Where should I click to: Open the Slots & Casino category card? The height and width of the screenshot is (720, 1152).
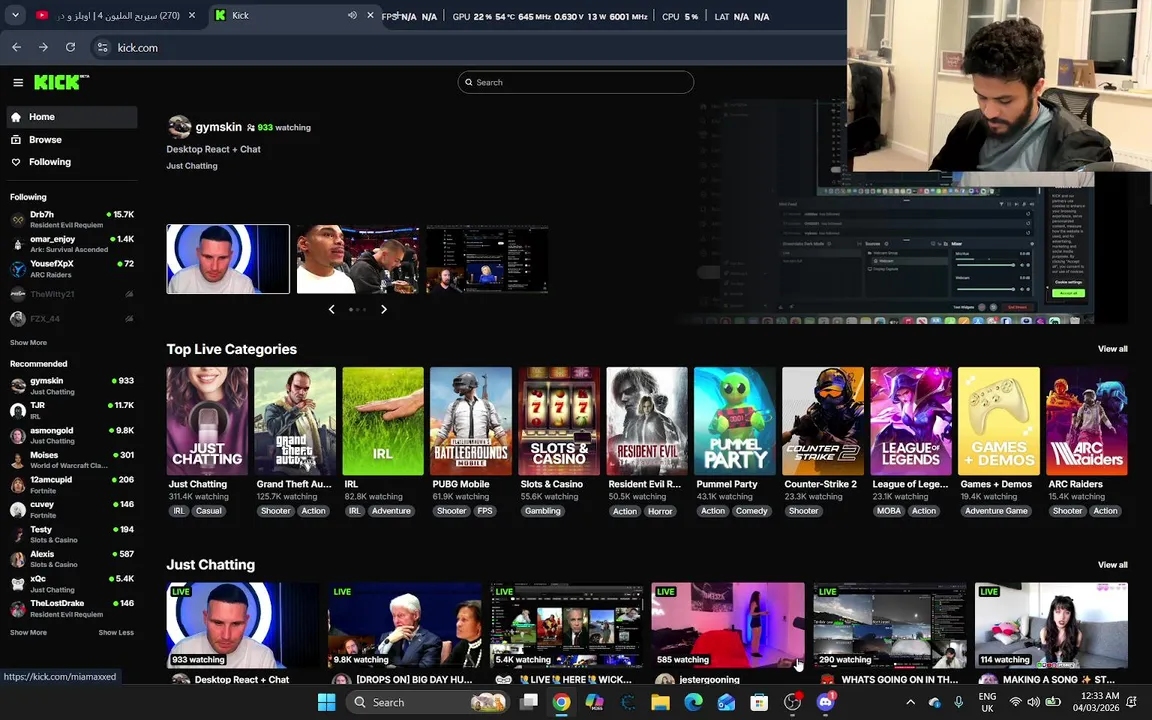click(559, 421)
